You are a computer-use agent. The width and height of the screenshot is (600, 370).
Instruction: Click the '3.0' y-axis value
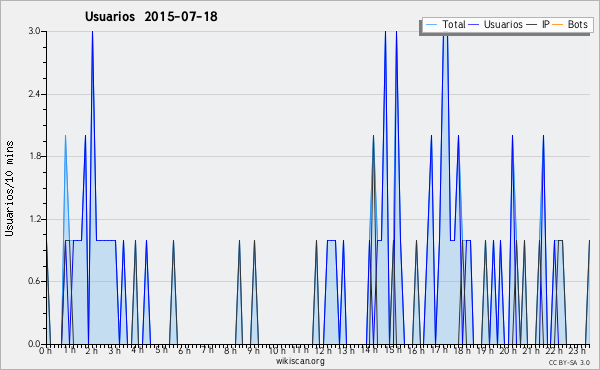pos(34,31)
